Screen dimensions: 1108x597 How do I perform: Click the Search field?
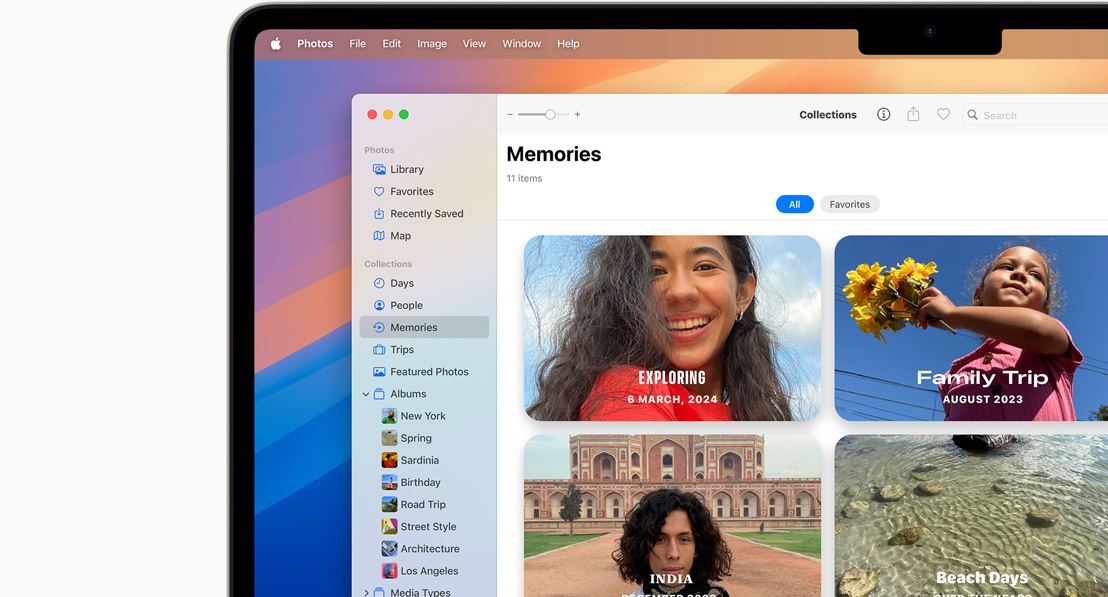(x=1040, y=115)
